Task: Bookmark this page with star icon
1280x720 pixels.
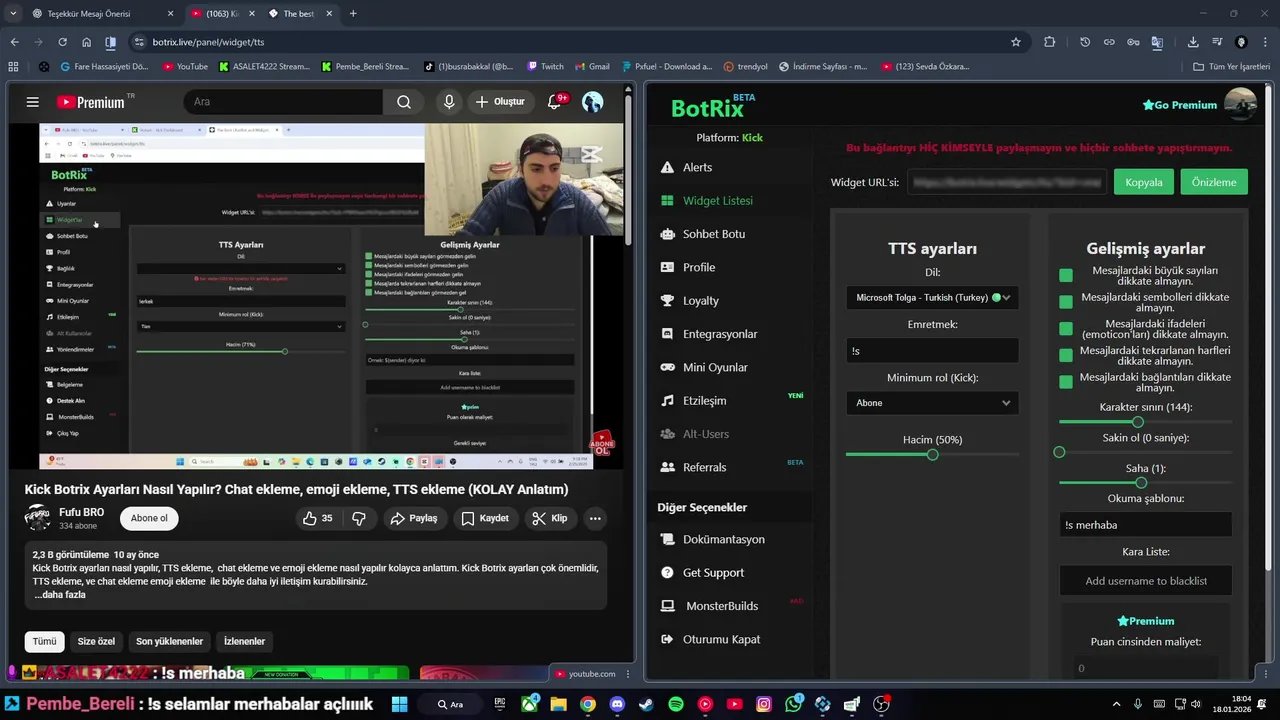Action: pyautogui.click(x=1016, y=42)
